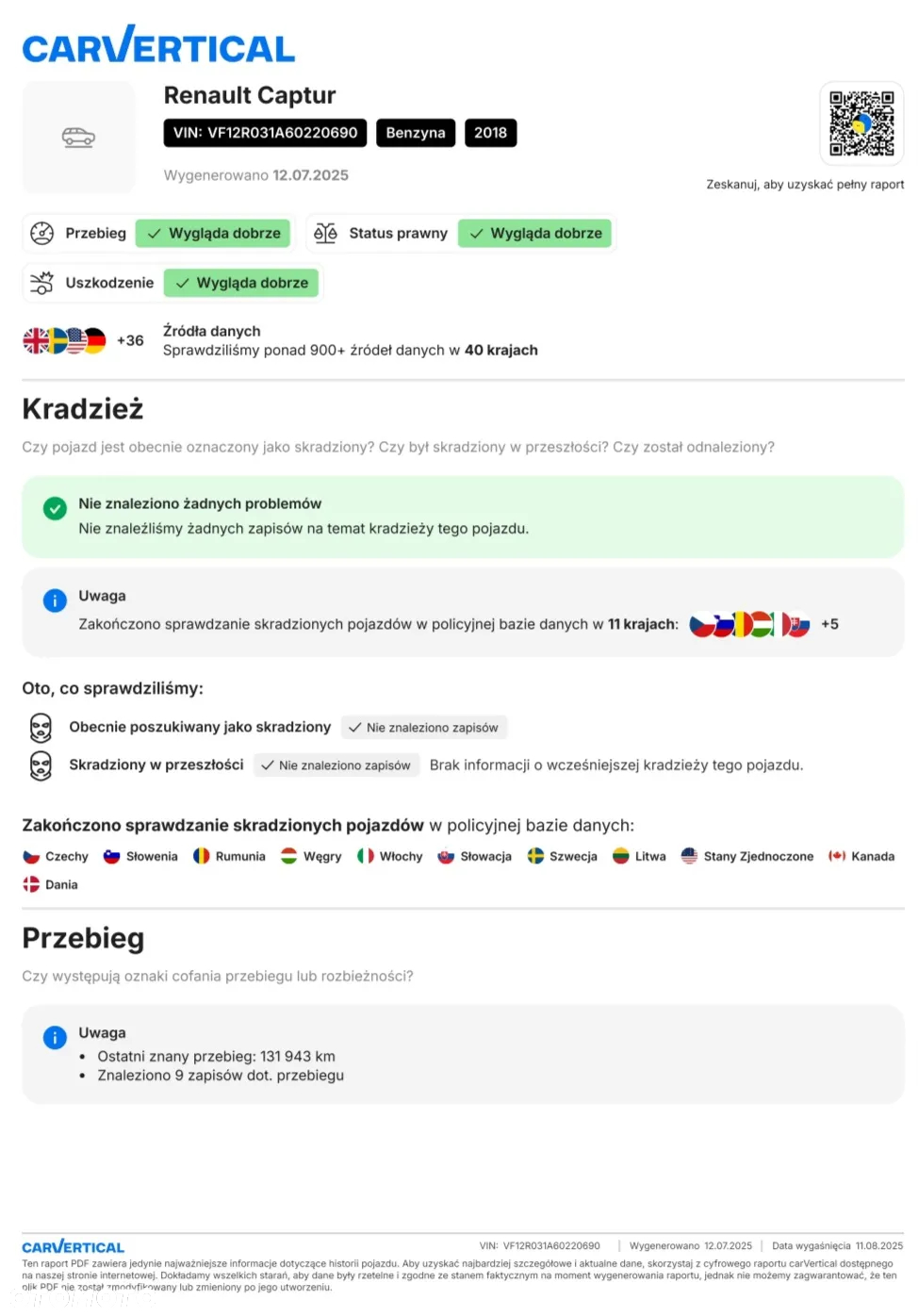Click the carVertical logo at top
Viewport: 918px width, 1316px height.
coord(158,44)
